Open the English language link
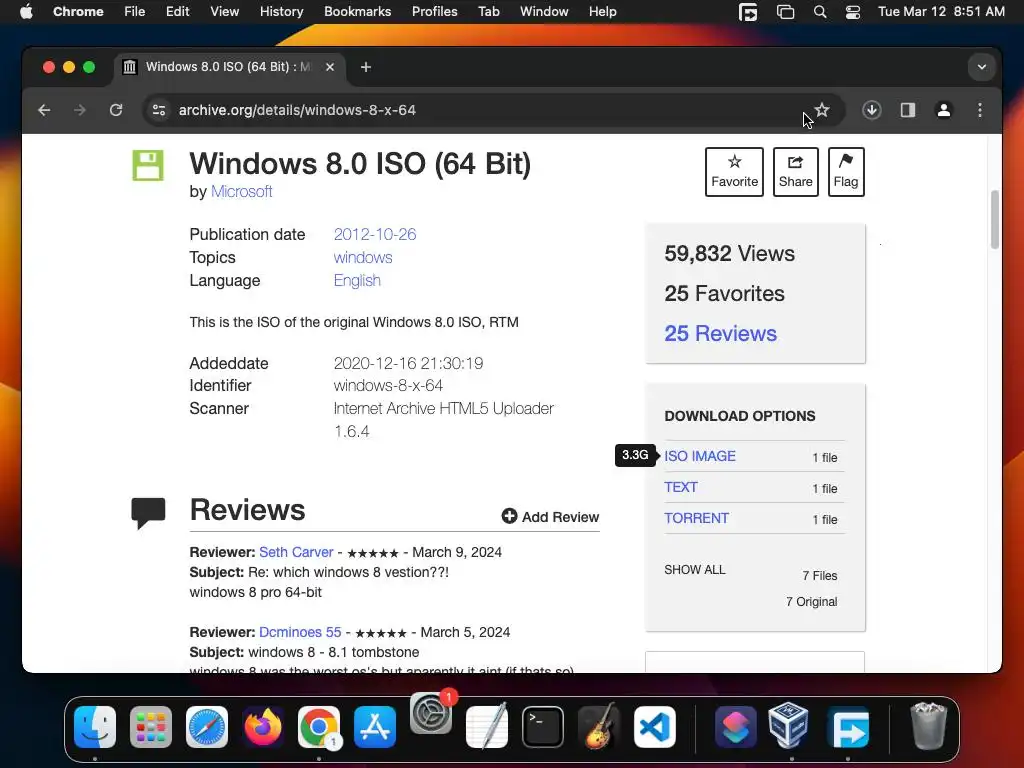The image size is (1024, 768). 357,280
